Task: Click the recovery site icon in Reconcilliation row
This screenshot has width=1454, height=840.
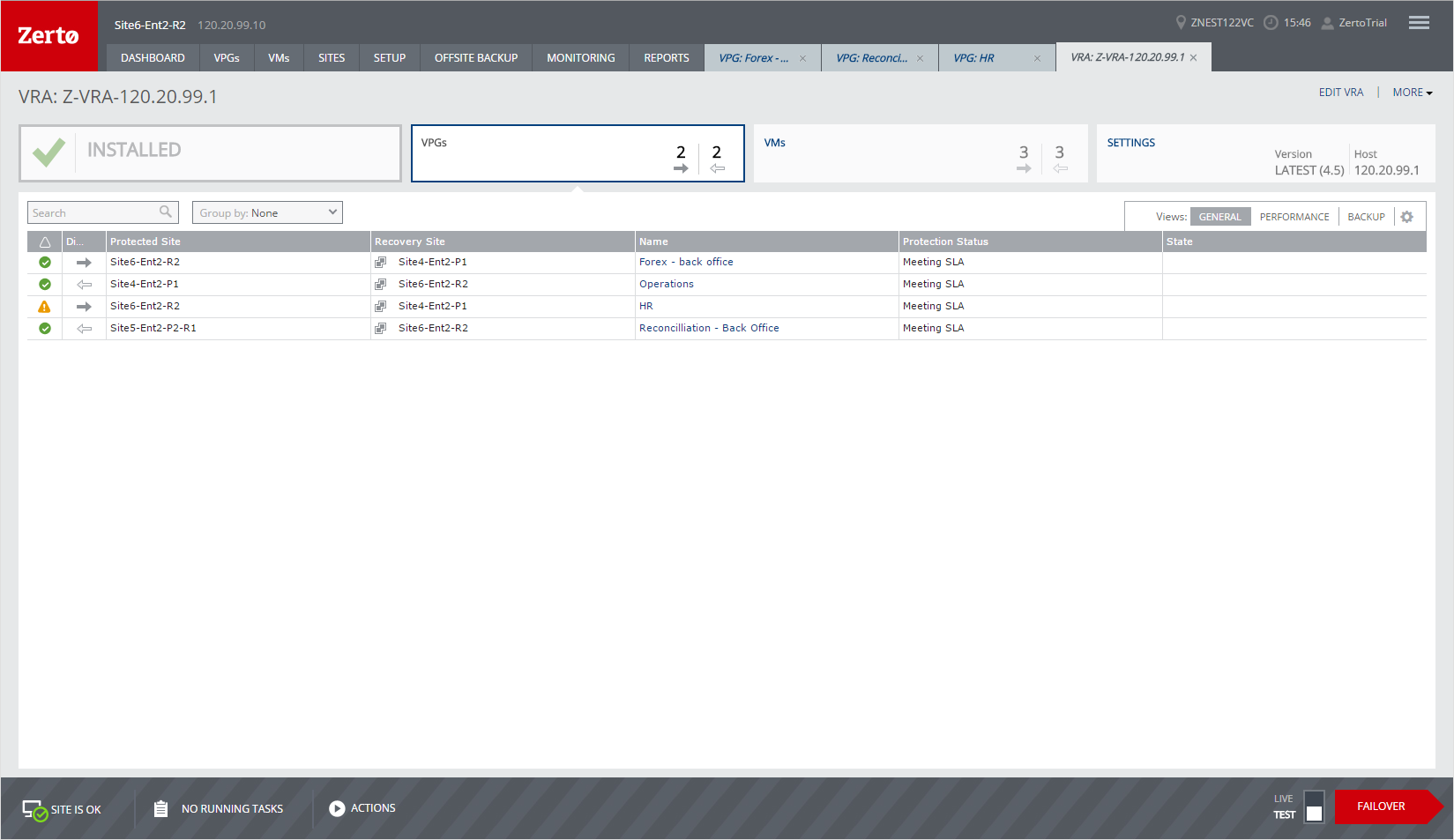Action: pyautogui.click(x=381, y=329)
